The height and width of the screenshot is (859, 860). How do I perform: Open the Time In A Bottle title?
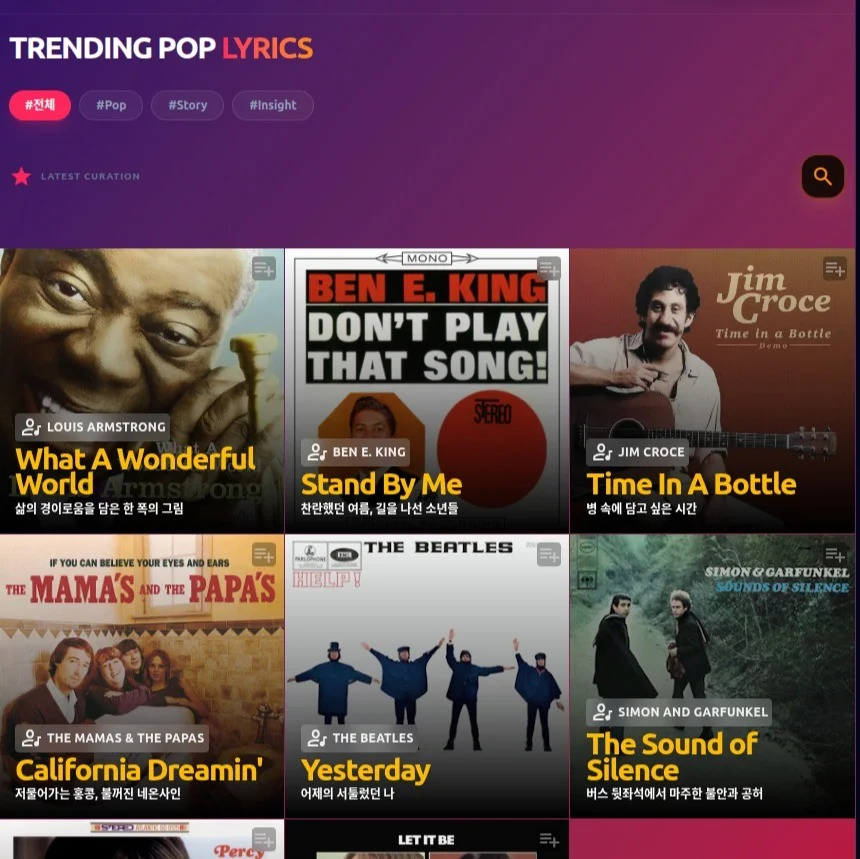(692, 485)
